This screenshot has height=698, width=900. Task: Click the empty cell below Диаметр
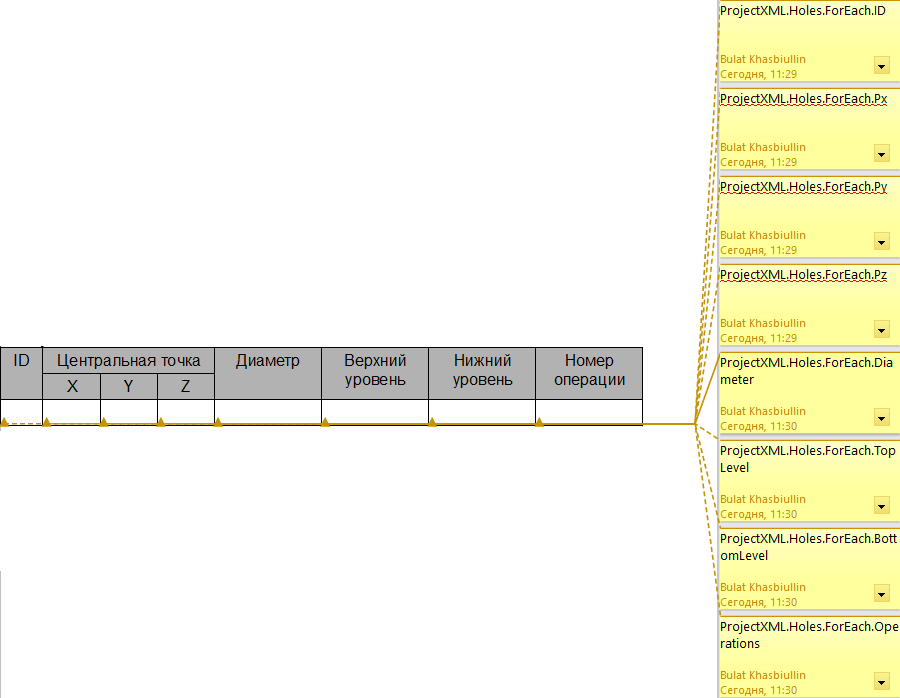[x=267, y=411]
